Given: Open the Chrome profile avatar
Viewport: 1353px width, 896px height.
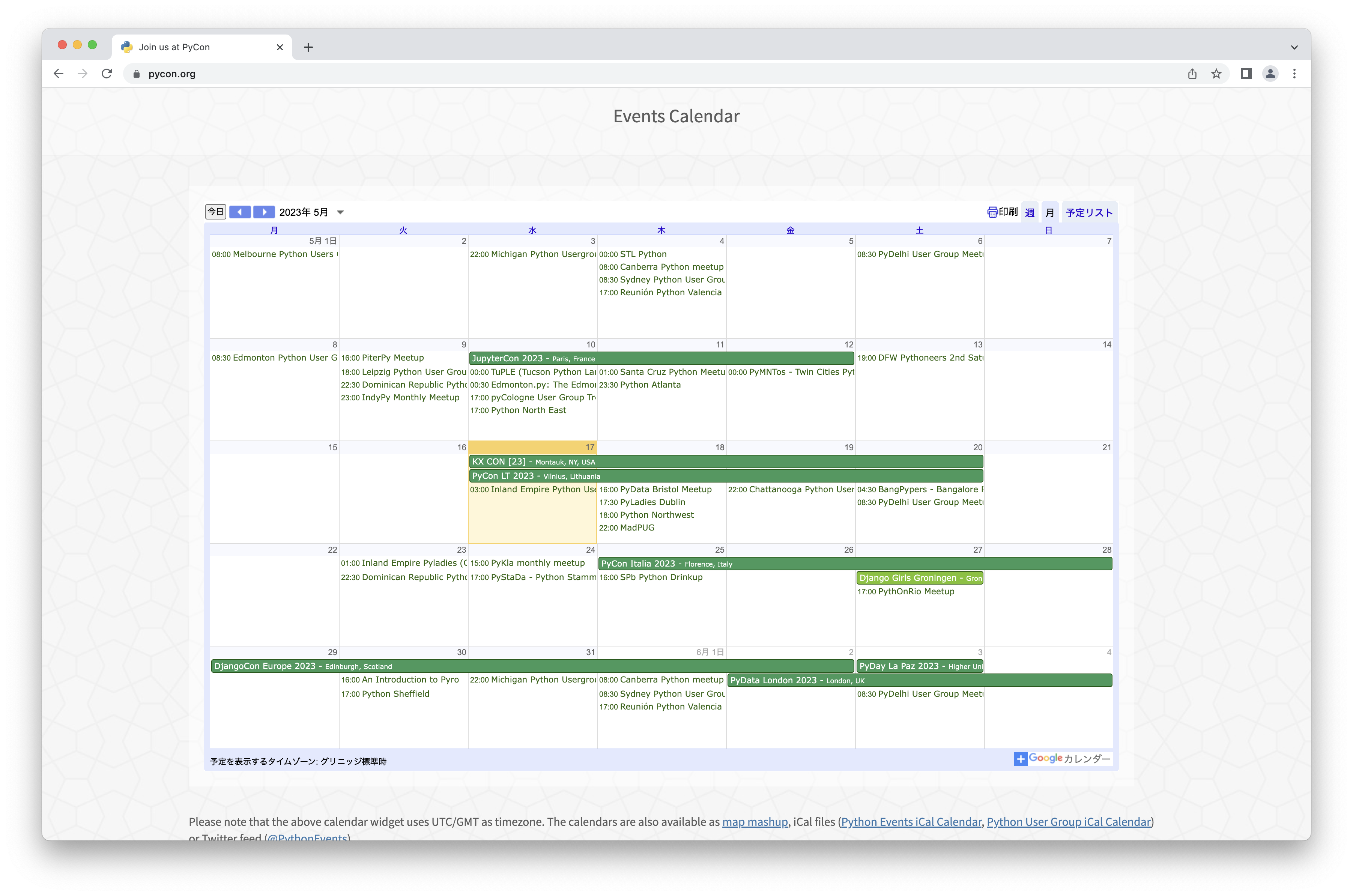Looking at the screenshot, I should [1270, 74].
